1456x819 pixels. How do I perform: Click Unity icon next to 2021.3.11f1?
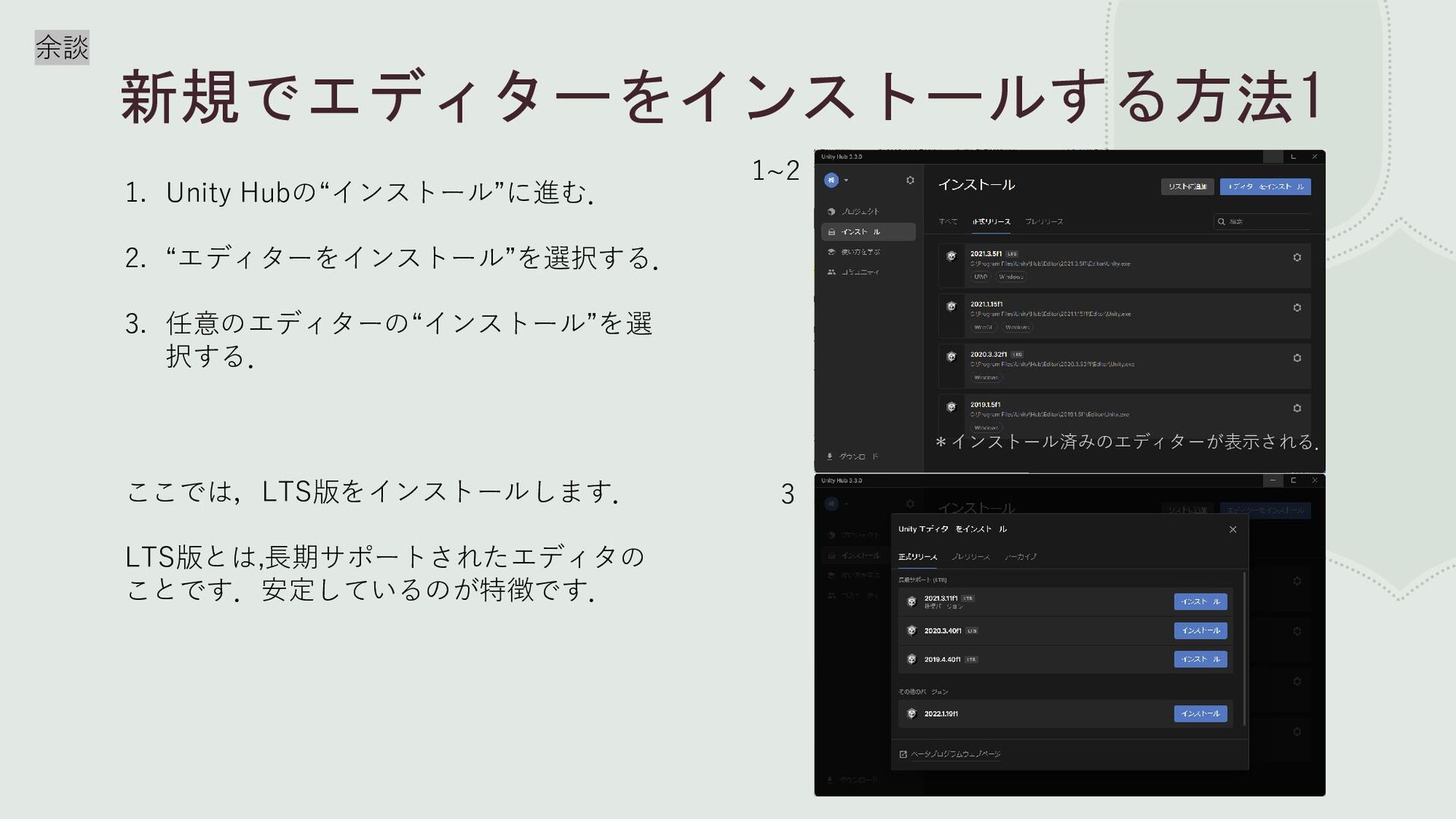pos(912,601)
